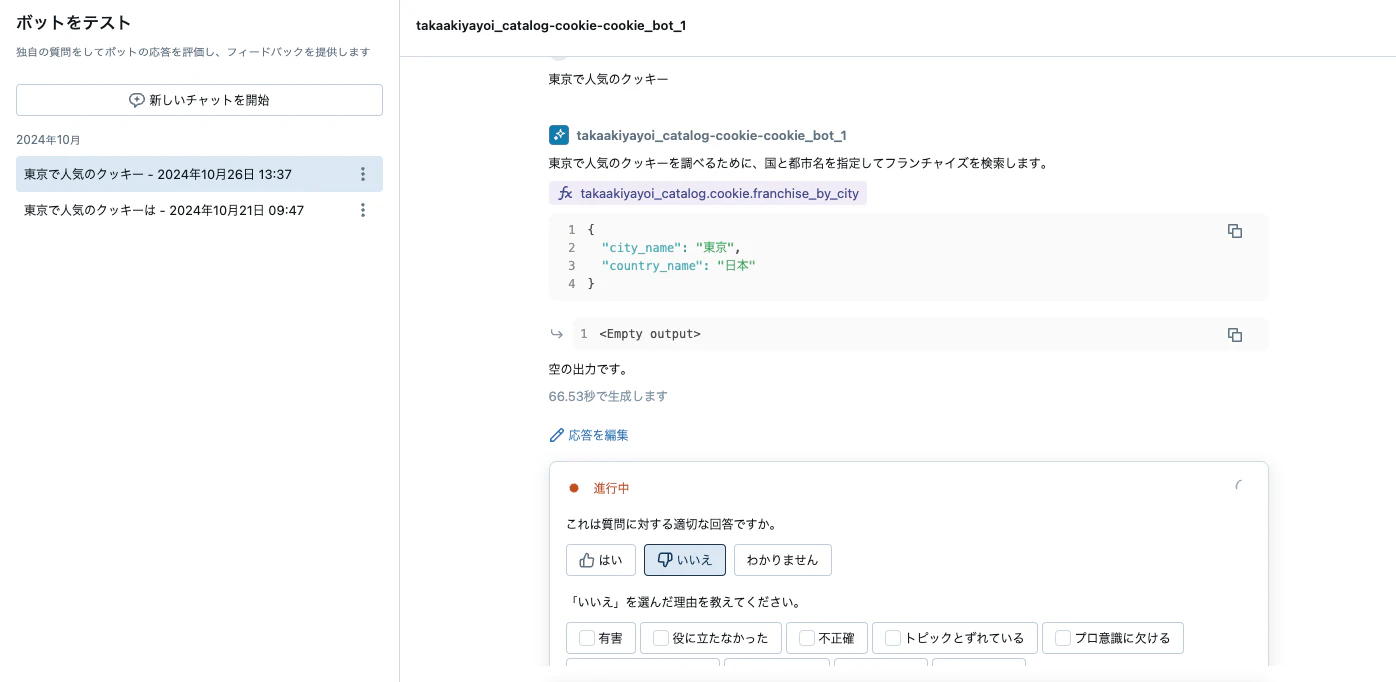The image size is (1396, 682).
Task: Enable the 不正確 reason checkbox
Action: (x=807, y=638)
